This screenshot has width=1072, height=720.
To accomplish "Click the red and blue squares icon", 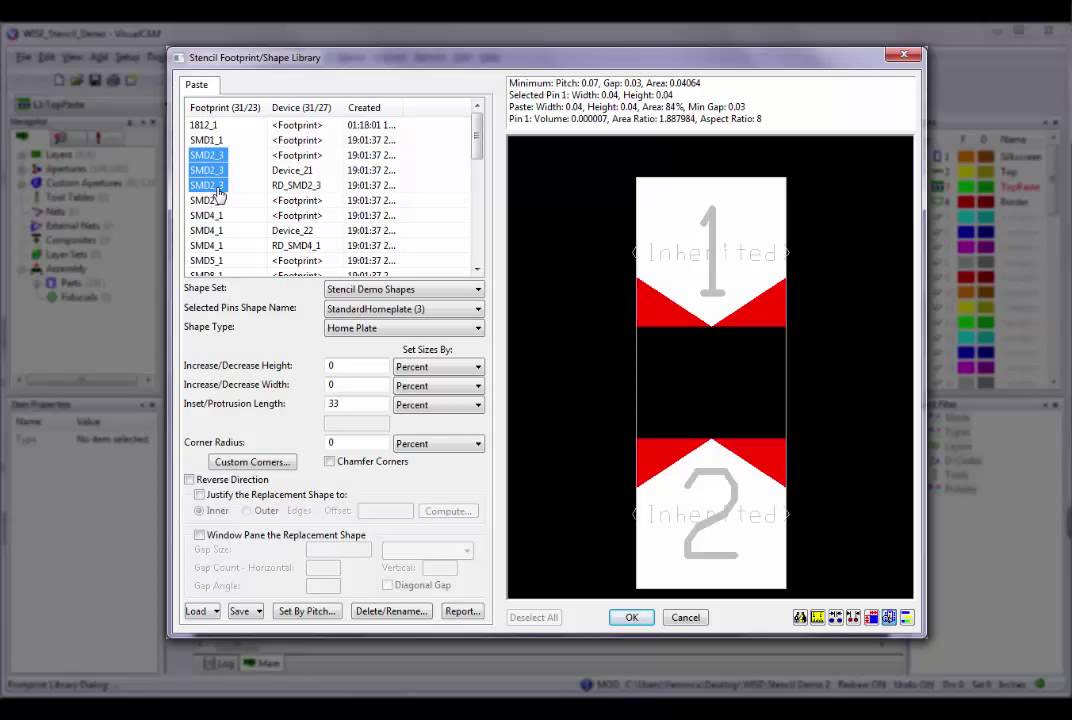I will pyautogui.click(x=871, y=617).
